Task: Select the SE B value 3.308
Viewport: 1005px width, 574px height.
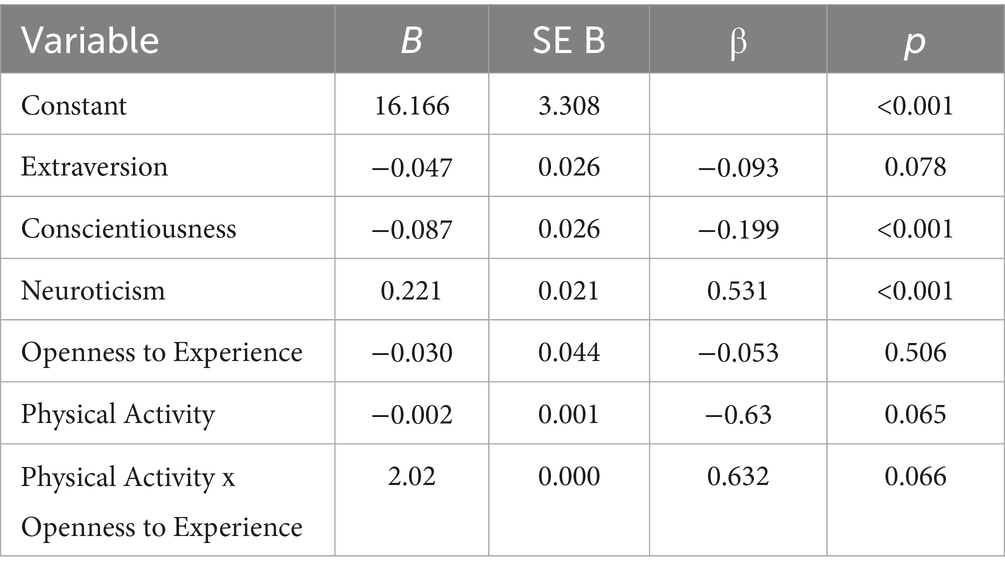Action: 568,104
